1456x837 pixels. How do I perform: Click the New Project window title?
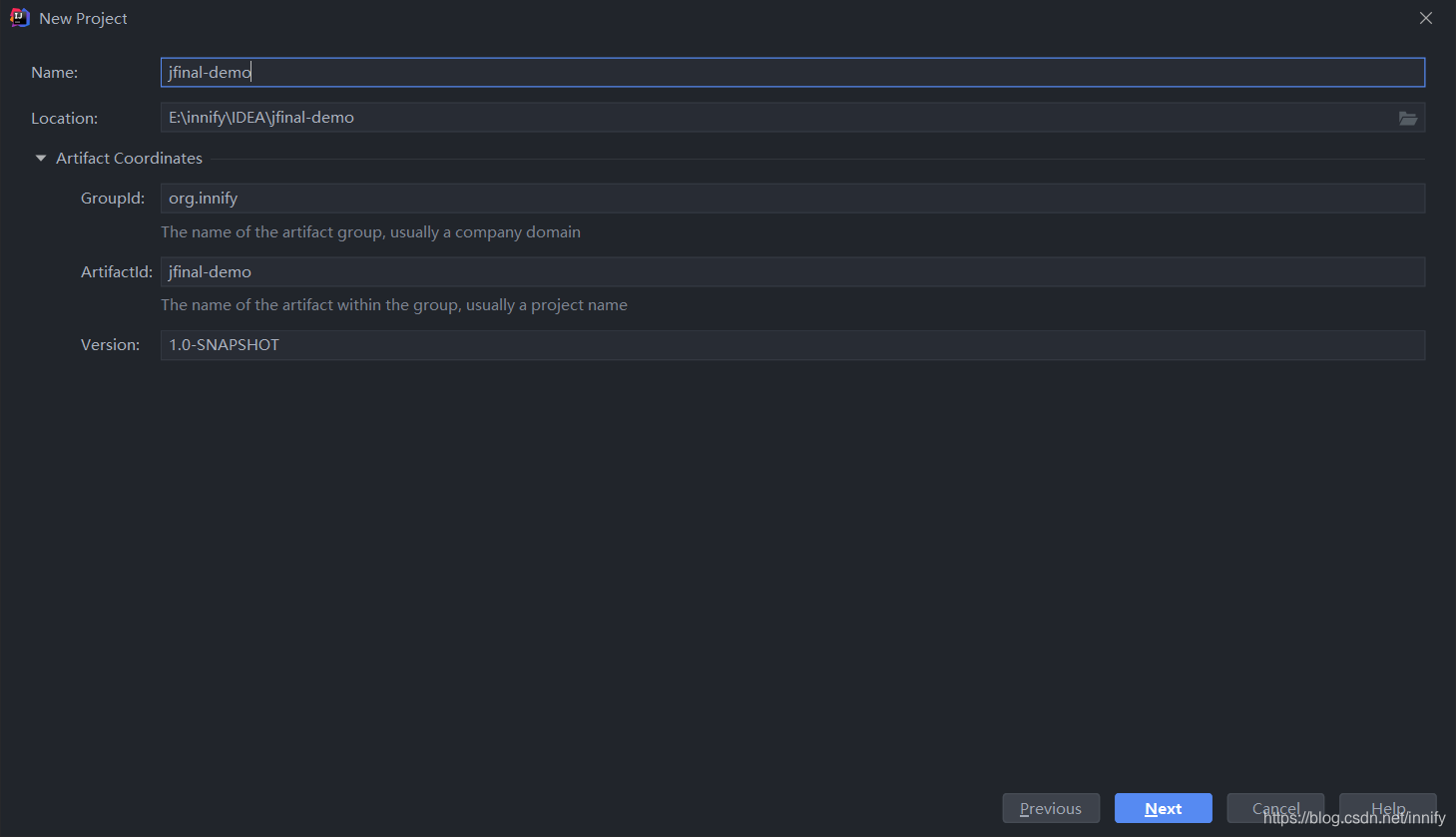tap(83, 19)
